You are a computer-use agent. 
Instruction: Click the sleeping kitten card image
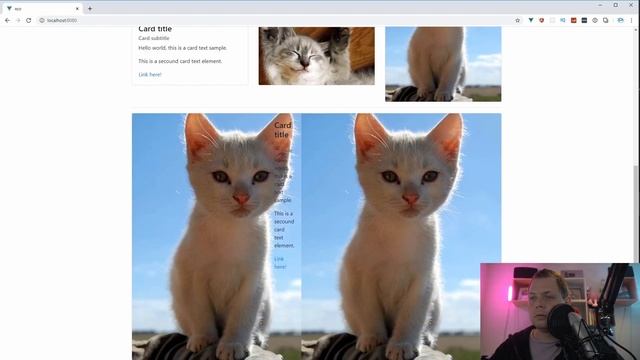(316, 56)
